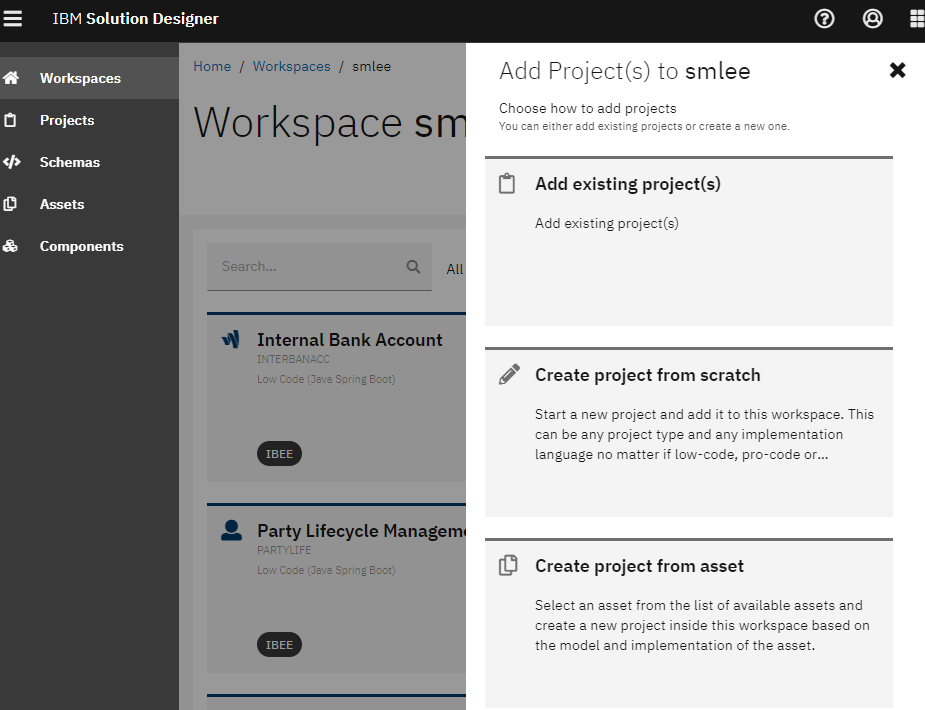The width and height of the screenshot is (925, 710).
Task: Open the hamburger navigation menu
Action: [12, 18]
